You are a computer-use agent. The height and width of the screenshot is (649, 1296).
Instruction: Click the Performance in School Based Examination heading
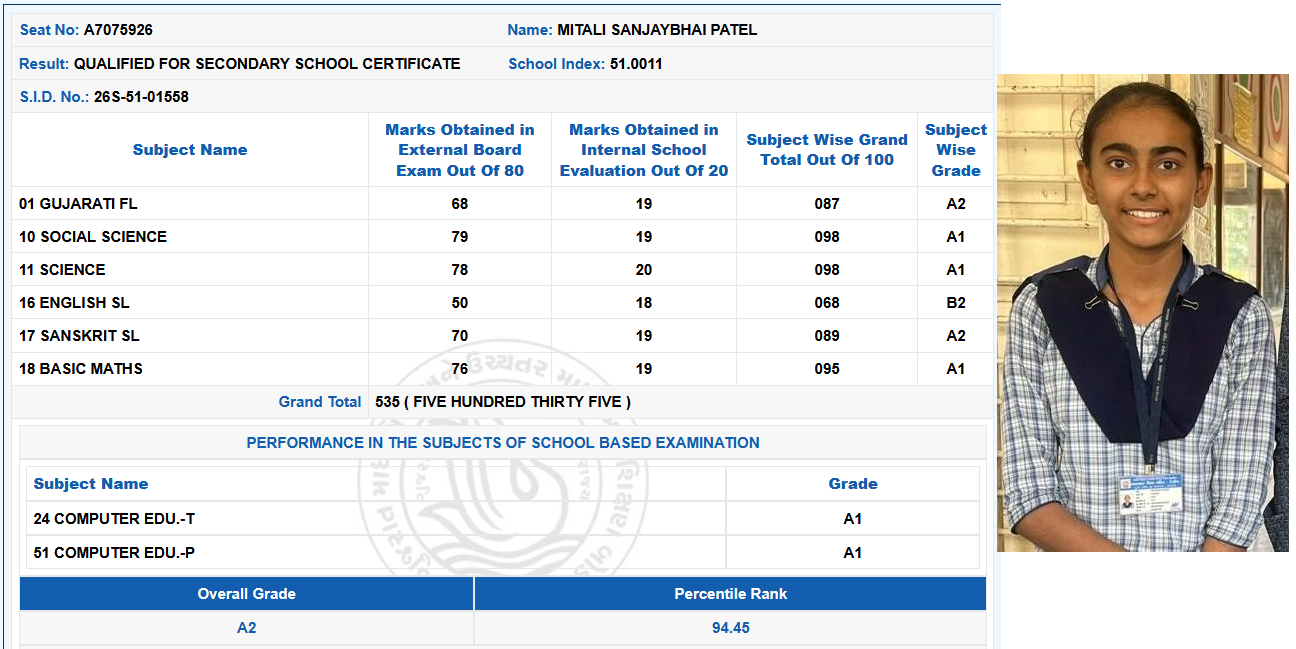point(503,443)
